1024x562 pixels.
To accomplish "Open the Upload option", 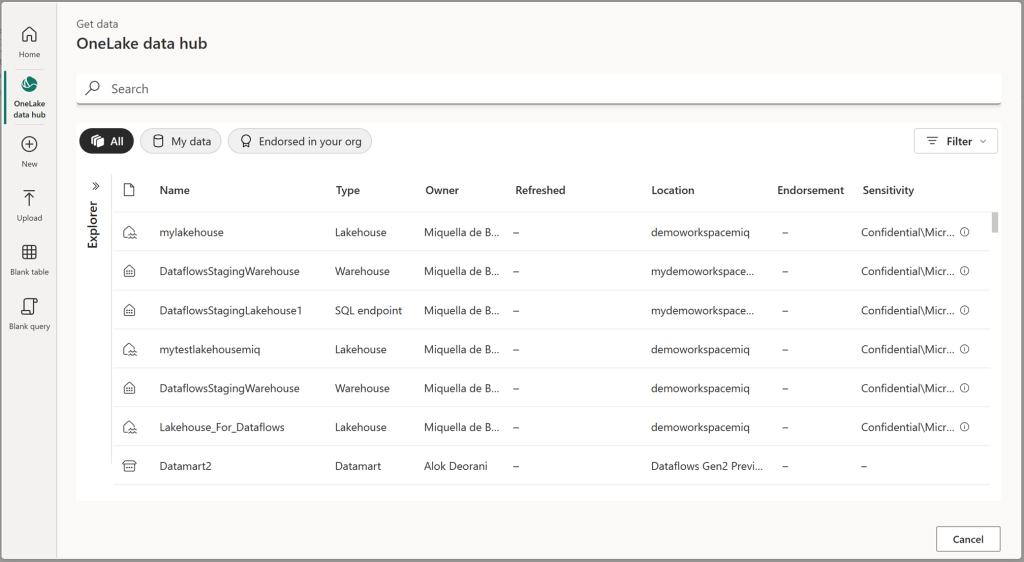I will pyautogui.click(x=29, y=206).
